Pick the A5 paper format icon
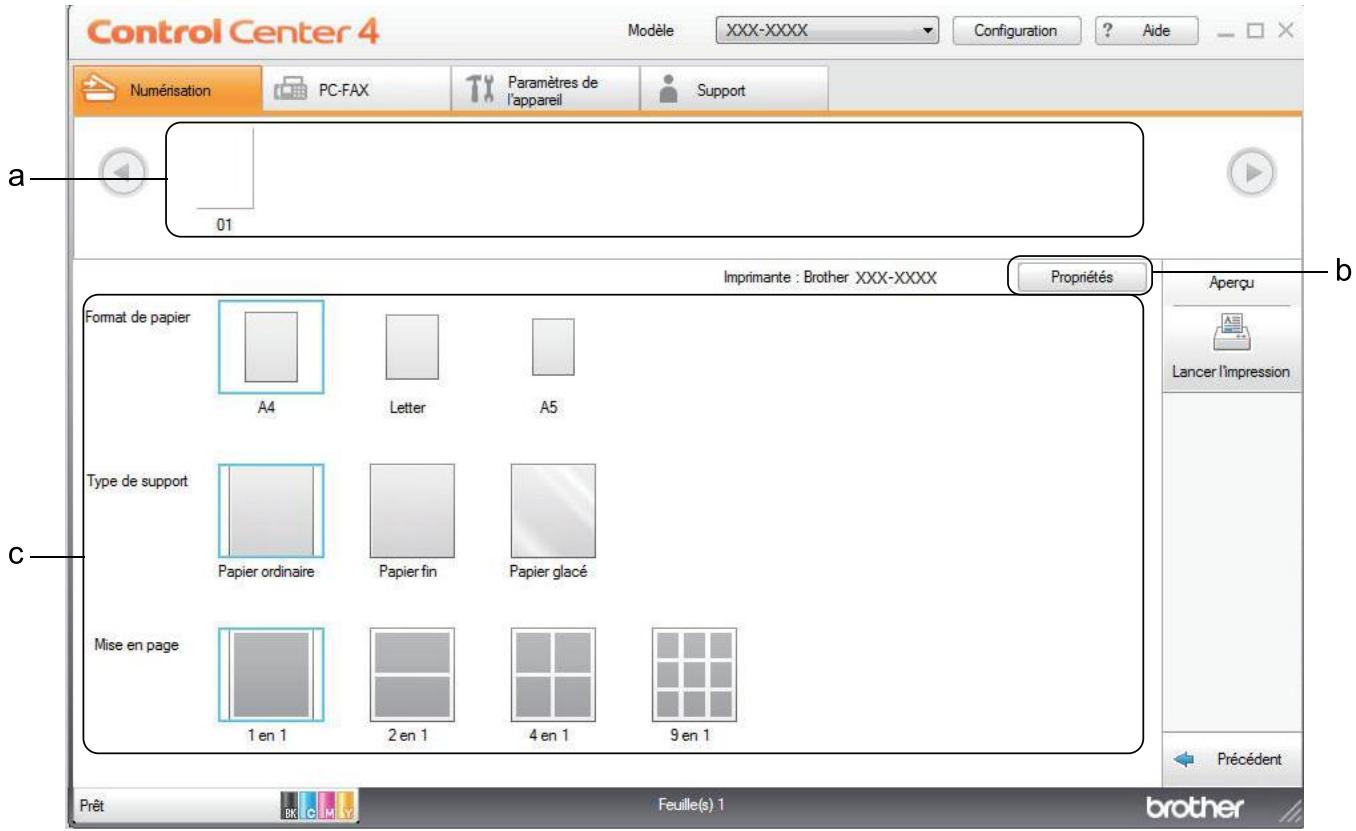 [x=552, y=346]
